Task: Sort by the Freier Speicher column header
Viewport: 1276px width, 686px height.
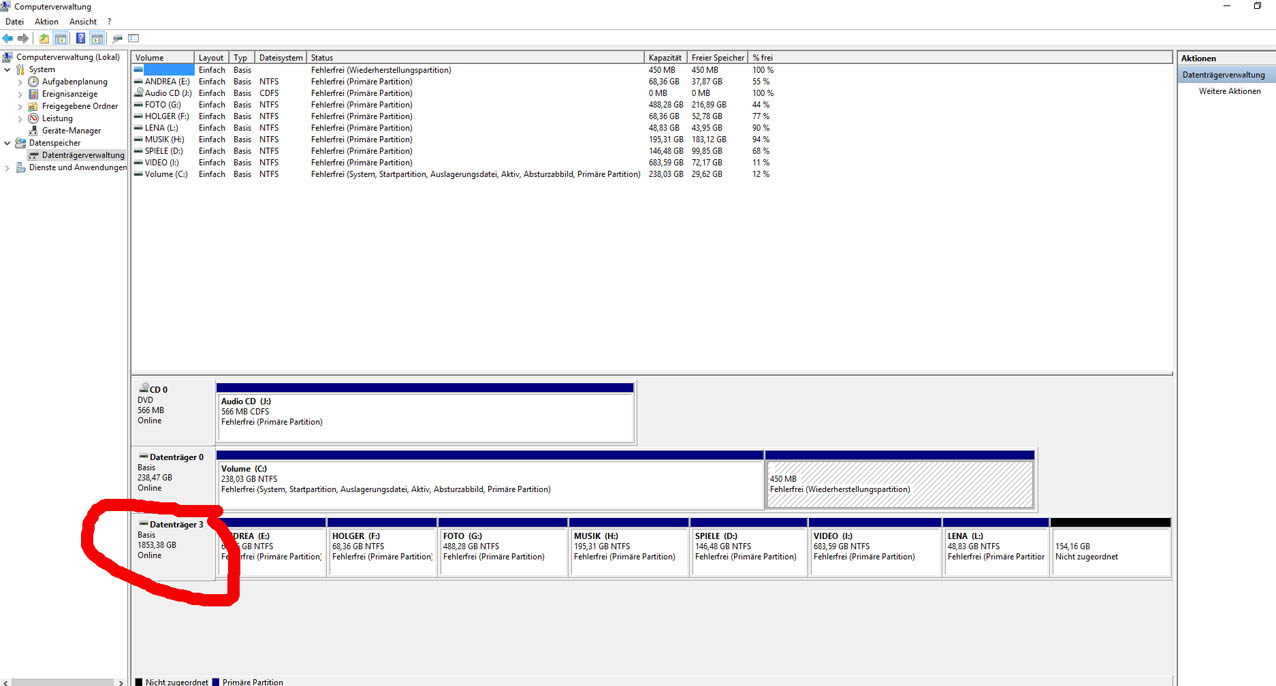Action: pyautogui.click(x=718, y=58)
